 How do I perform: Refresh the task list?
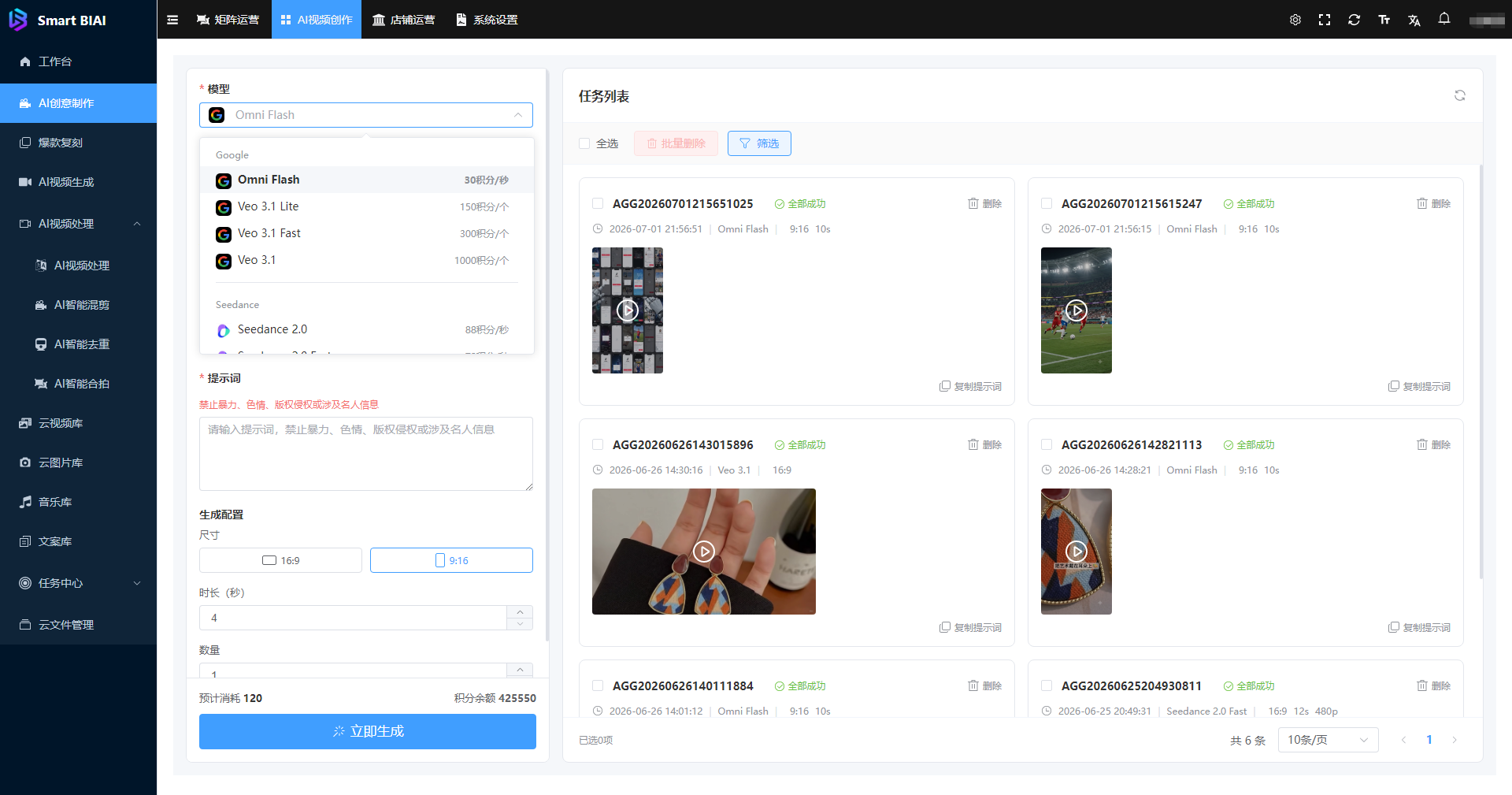(x=1460, y=95)
